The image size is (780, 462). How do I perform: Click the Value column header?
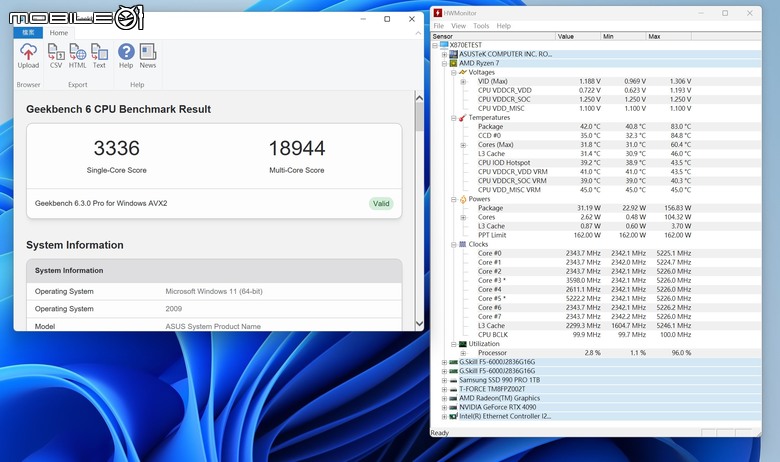(x=578, y=36)
